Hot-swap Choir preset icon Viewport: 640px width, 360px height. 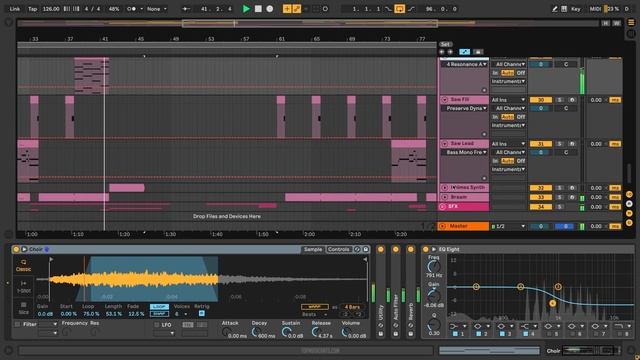(357, 249)
